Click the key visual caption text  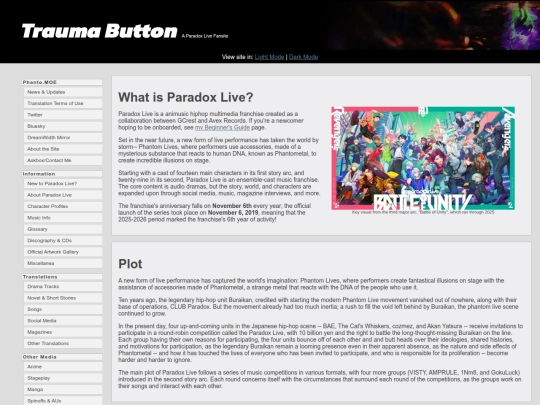coord(423,212)
